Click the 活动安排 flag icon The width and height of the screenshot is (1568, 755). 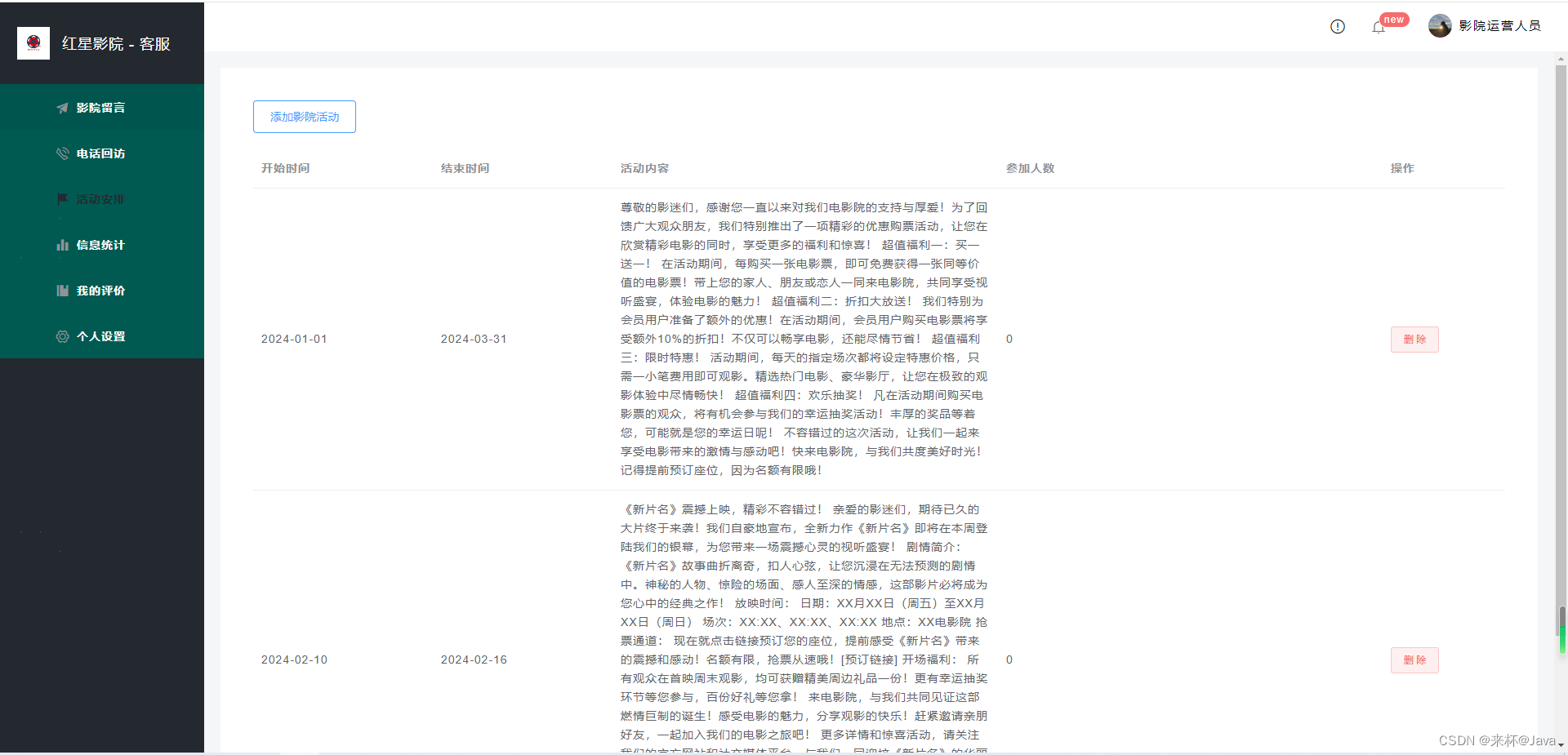click(x=62, y=199)
